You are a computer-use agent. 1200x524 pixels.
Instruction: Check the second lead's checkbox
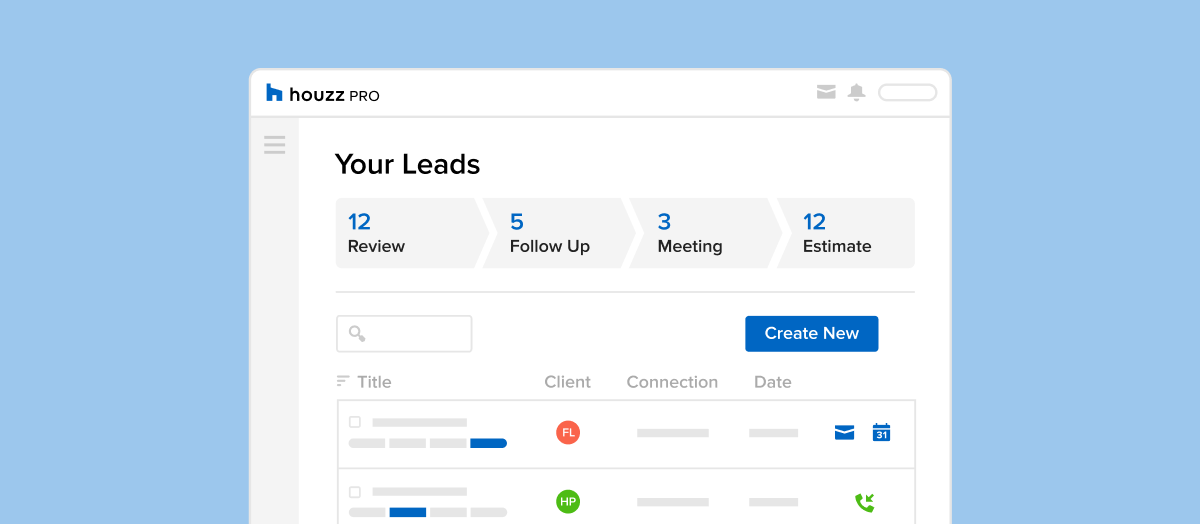(355, 492)
